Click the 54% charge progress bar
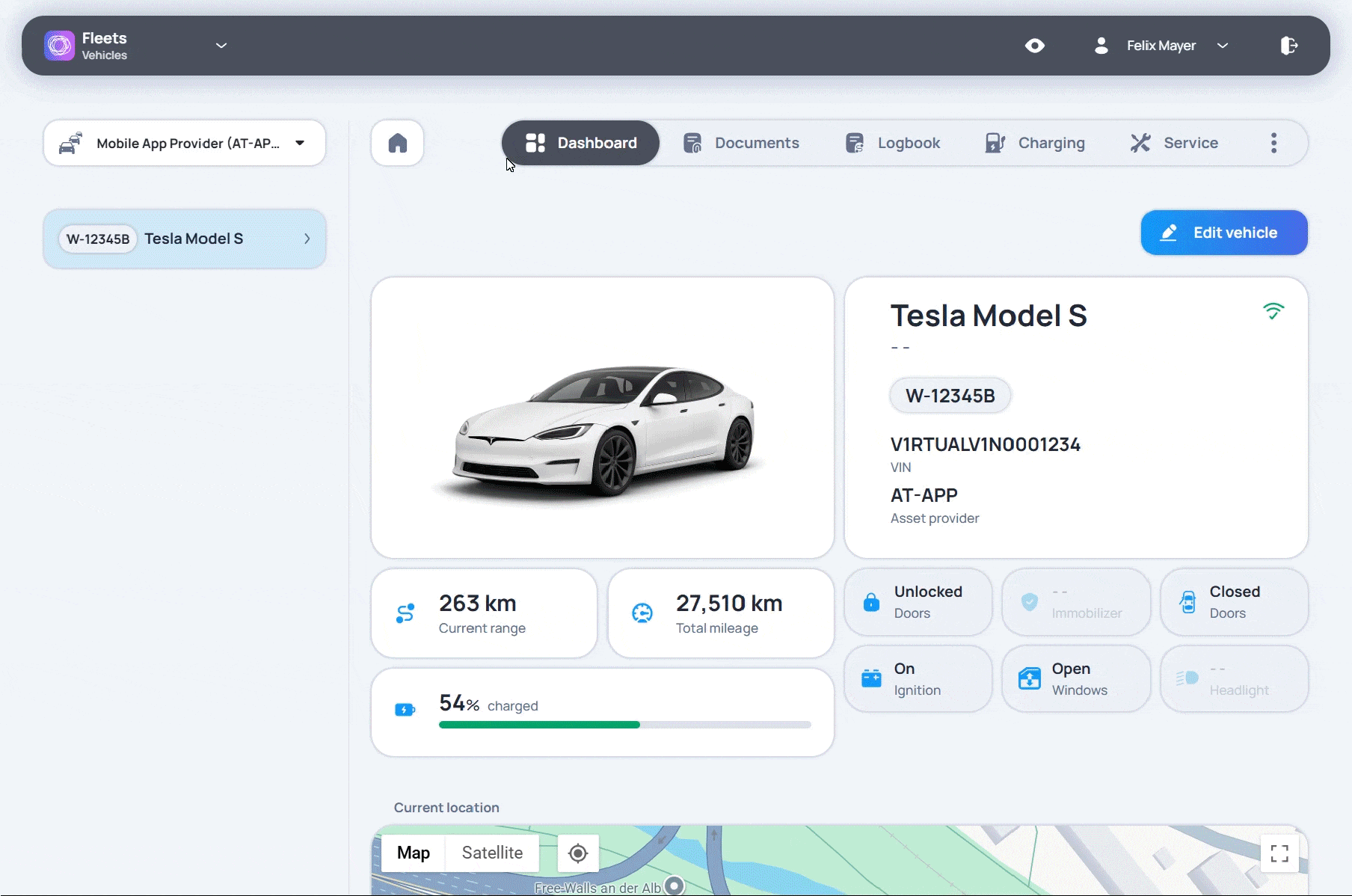1352x896 pixels. [625, 725]
